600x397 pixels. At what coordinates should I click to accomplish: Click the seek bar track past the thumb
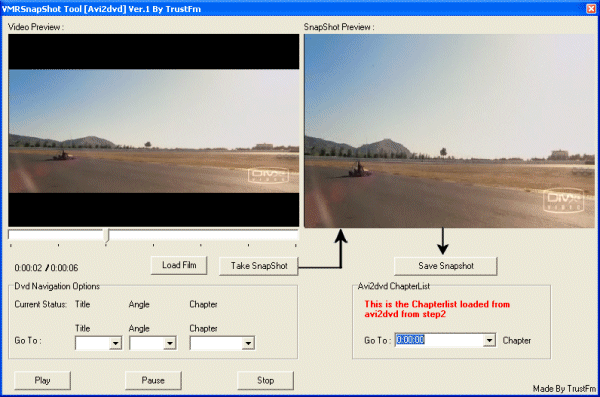pyautogui.click(x=204, y=234)
